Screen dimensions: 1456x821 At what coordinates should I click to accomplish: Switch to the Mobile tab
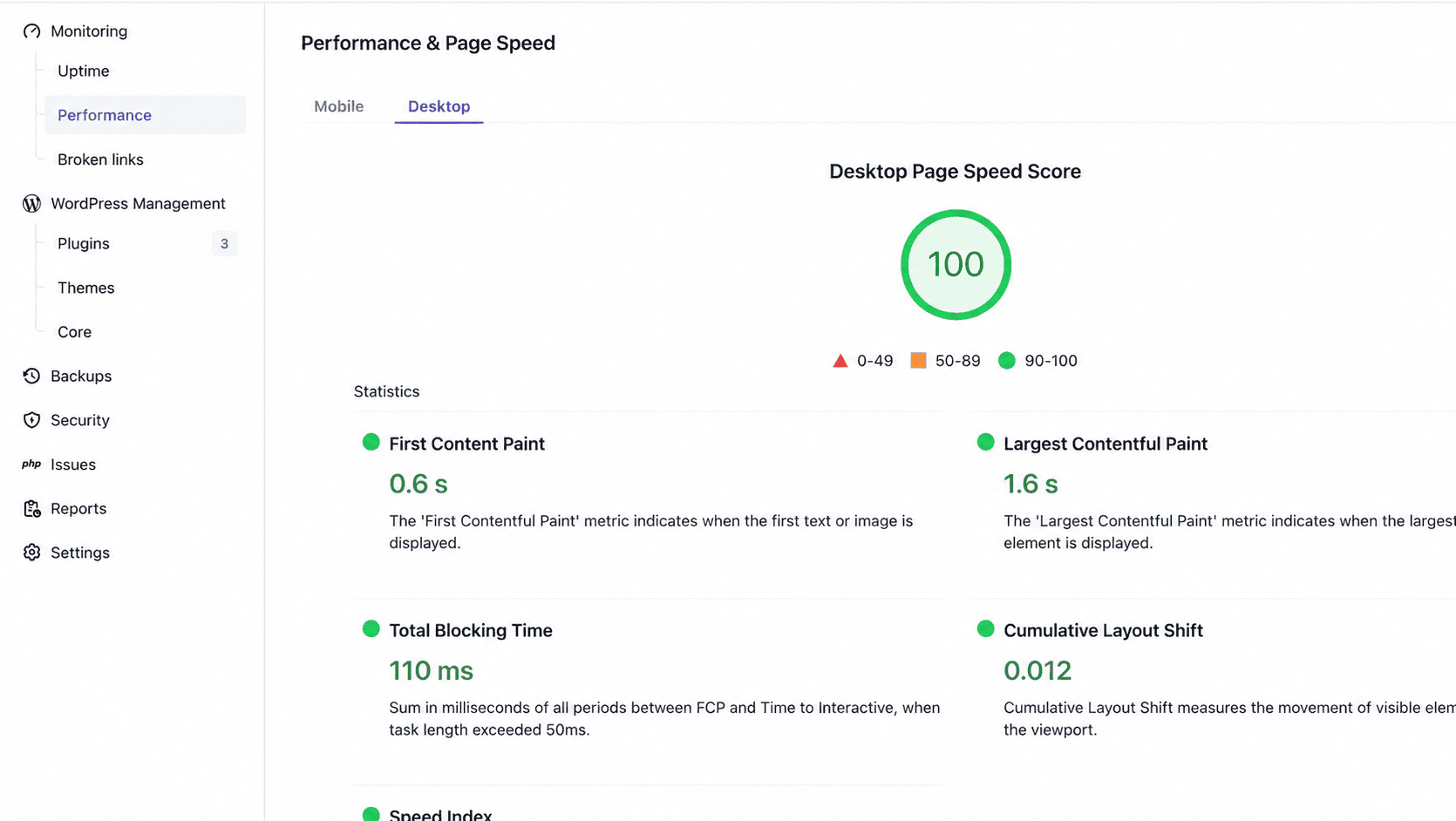click(339, 106)
